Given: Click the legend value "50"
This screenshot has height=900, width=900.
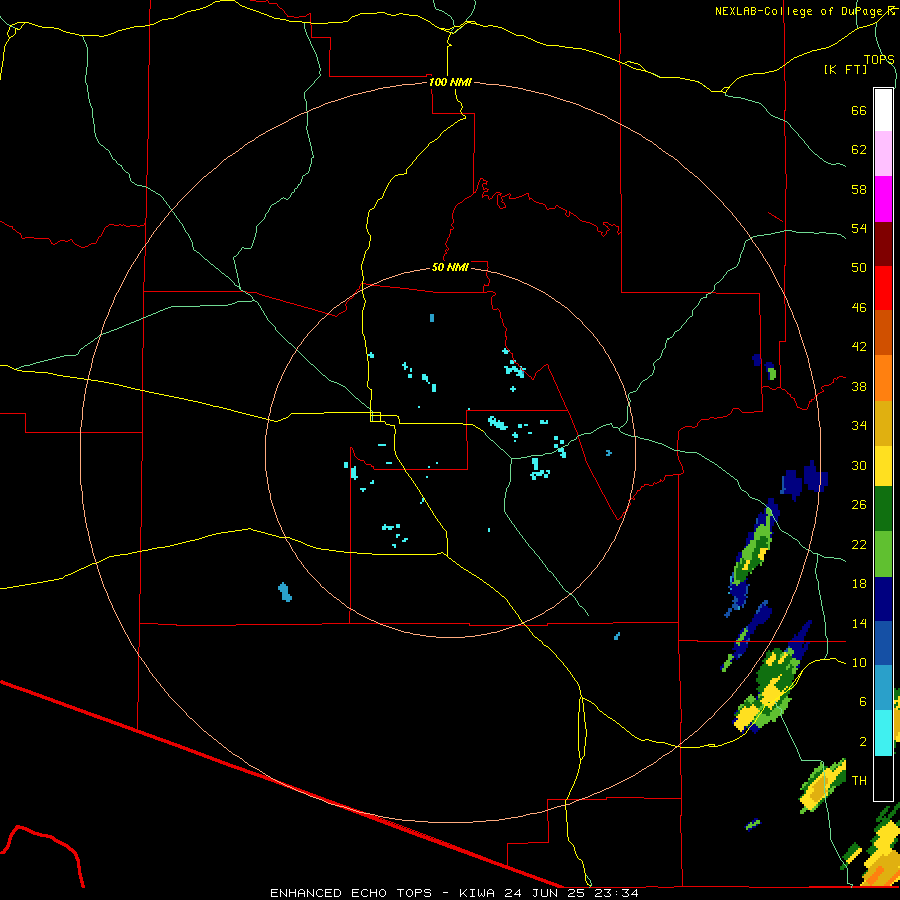Looking at the screenshot, I should coord(859,267).
